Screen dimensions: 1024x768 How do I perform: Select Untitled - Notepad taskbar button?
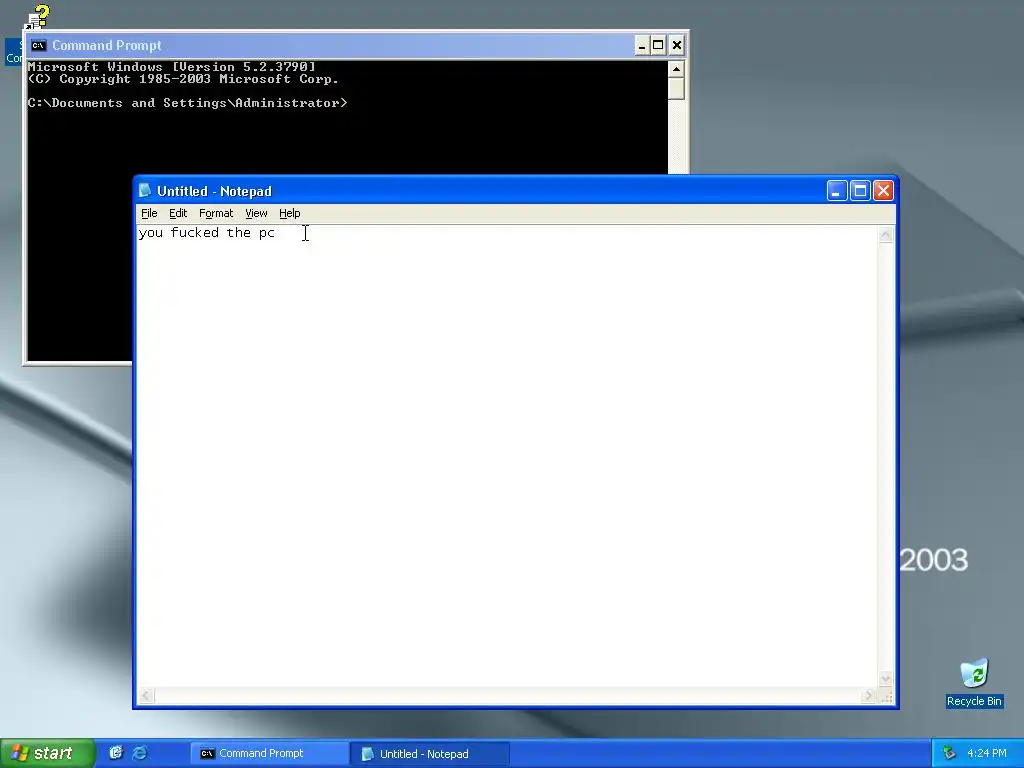430,754
